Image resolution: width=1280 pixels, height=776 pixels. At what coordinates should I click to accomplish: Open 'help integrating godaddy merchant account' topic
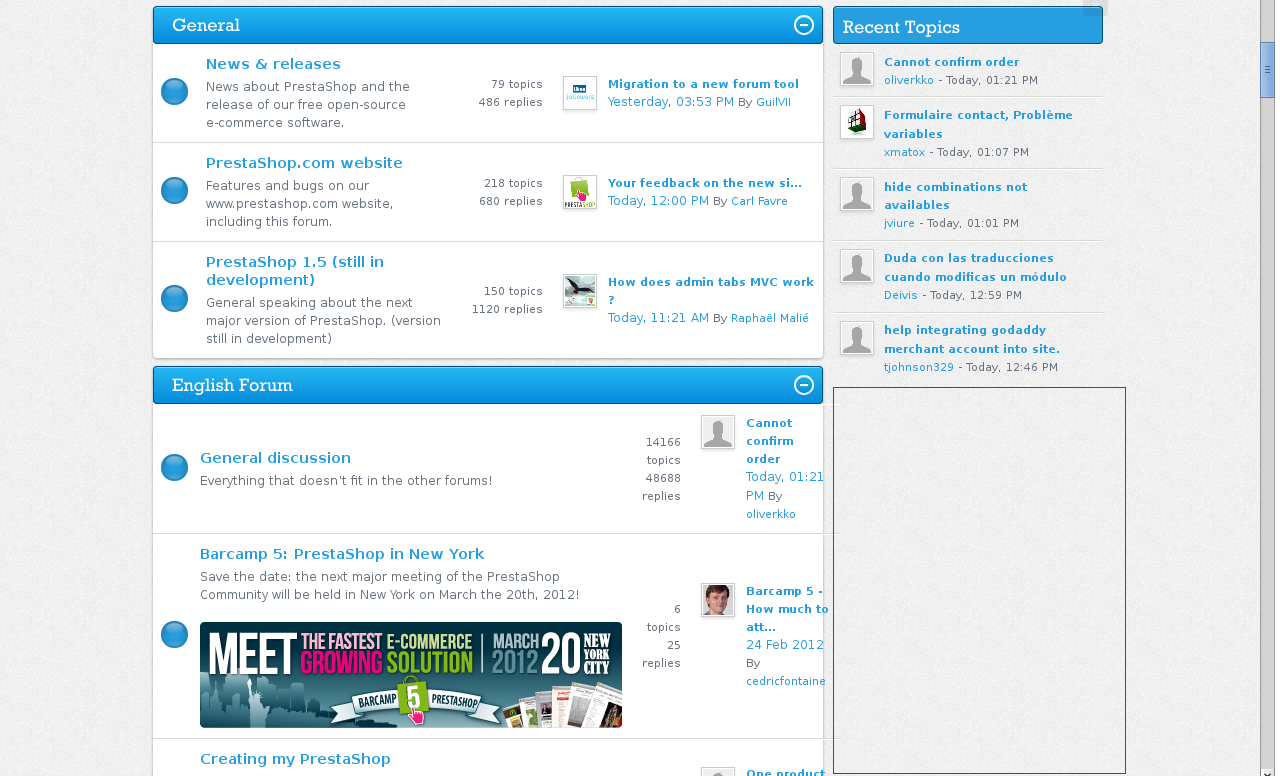coord(971,340)
